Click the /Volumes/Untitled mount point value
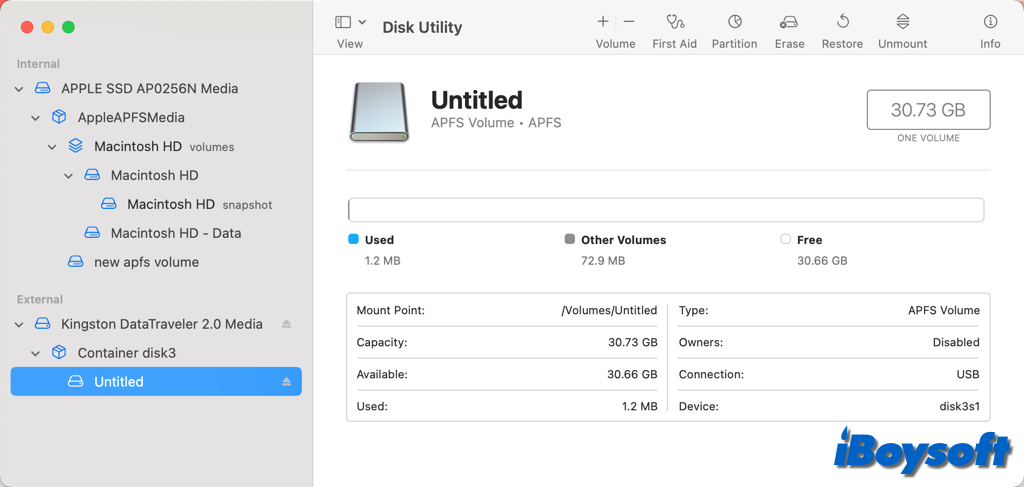The image size is (1024, 487). tap(609, 310)
